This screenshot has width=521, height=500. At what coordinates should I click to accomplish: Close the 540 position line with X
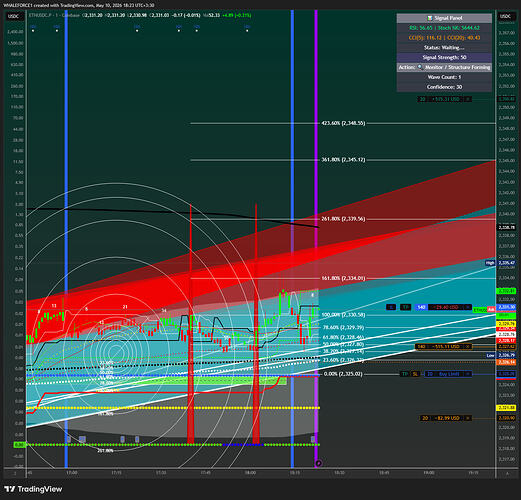click(x=468, y=307)
